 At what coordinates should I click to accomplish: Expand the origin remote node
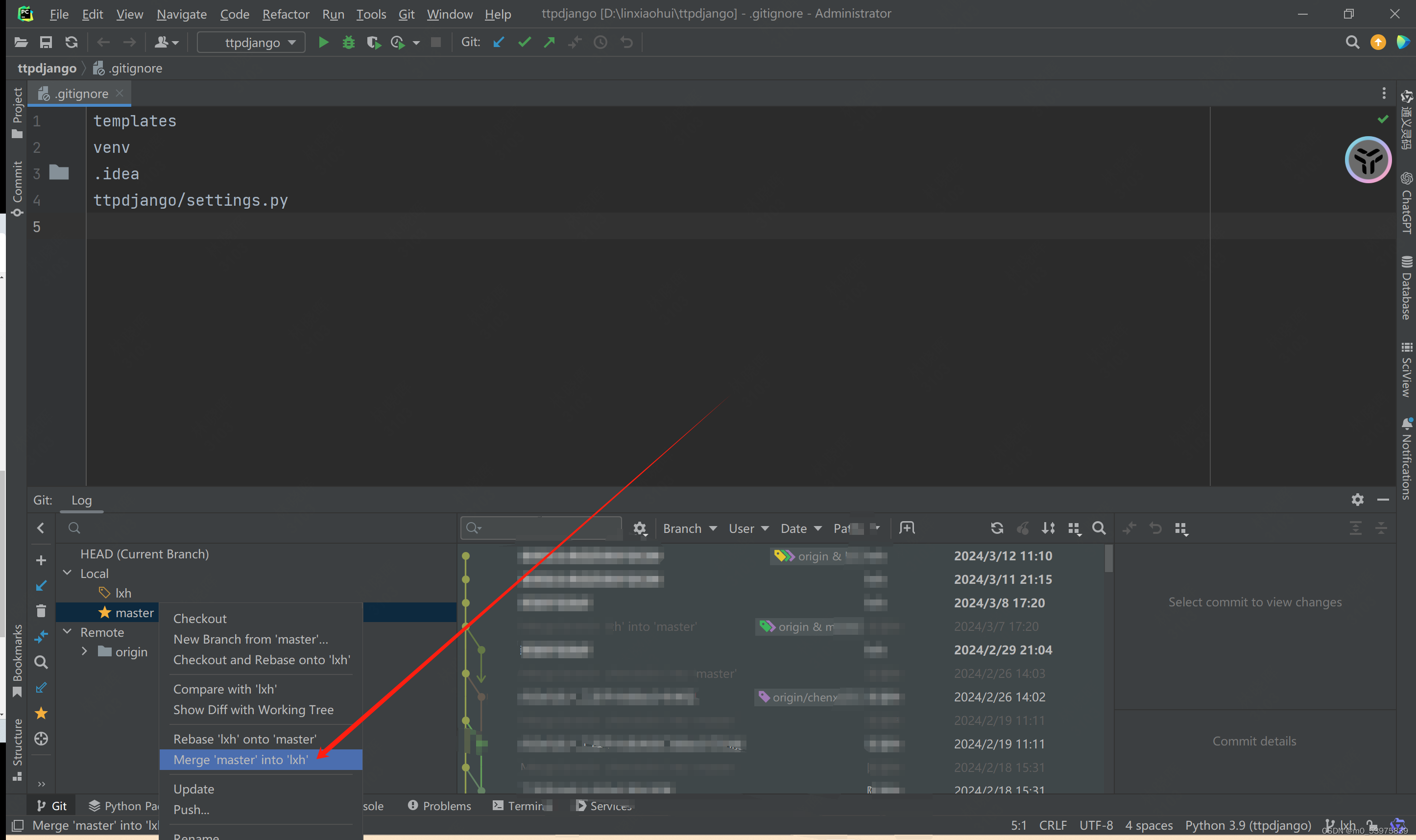tap(84, 651)
